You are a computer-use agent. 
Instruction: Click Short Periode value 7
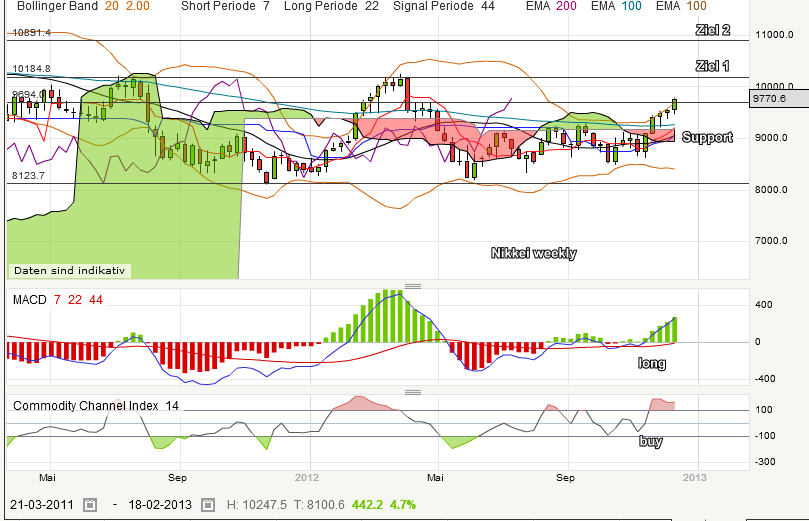click(x=266, y=6)
